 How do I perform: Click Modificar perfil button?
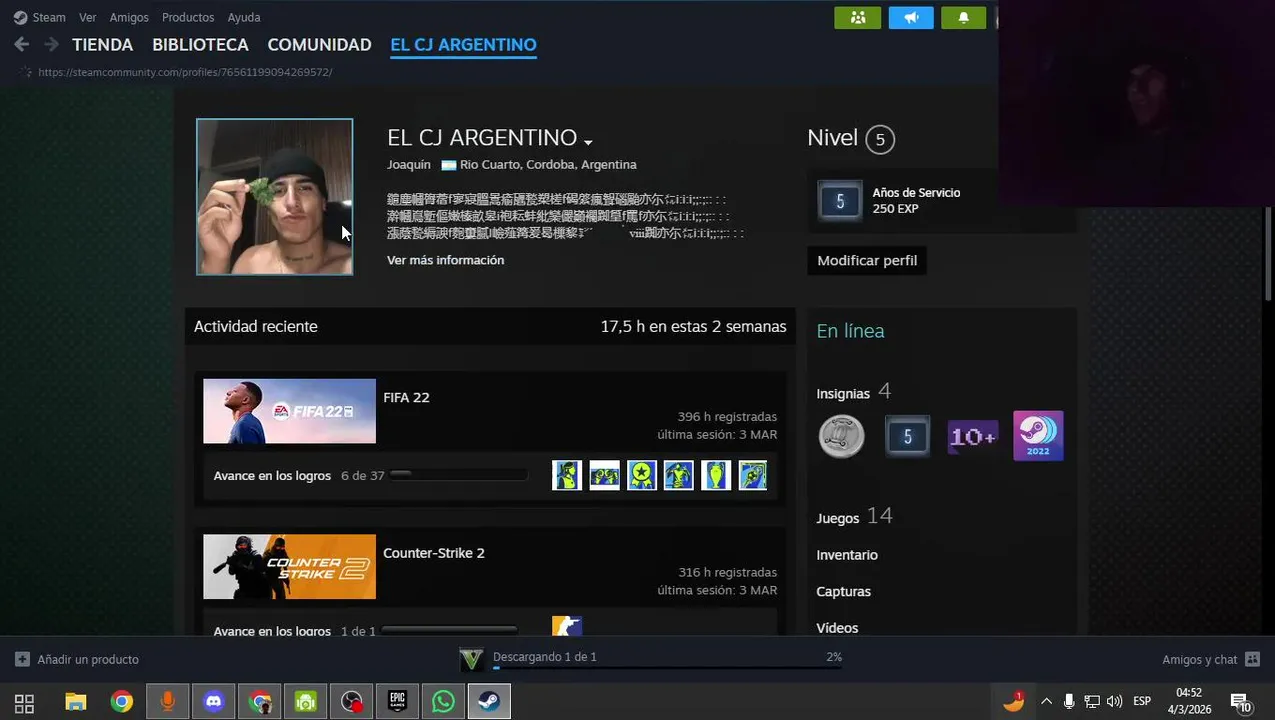pyautogui.click(x=867, y=261)
